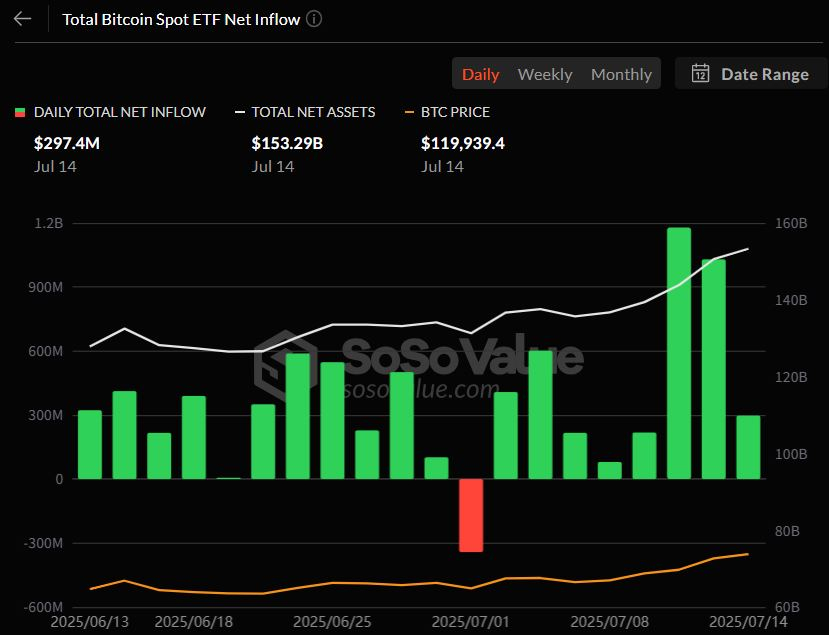
Task: Open the info tooltip beside the title
Action: 313,18
